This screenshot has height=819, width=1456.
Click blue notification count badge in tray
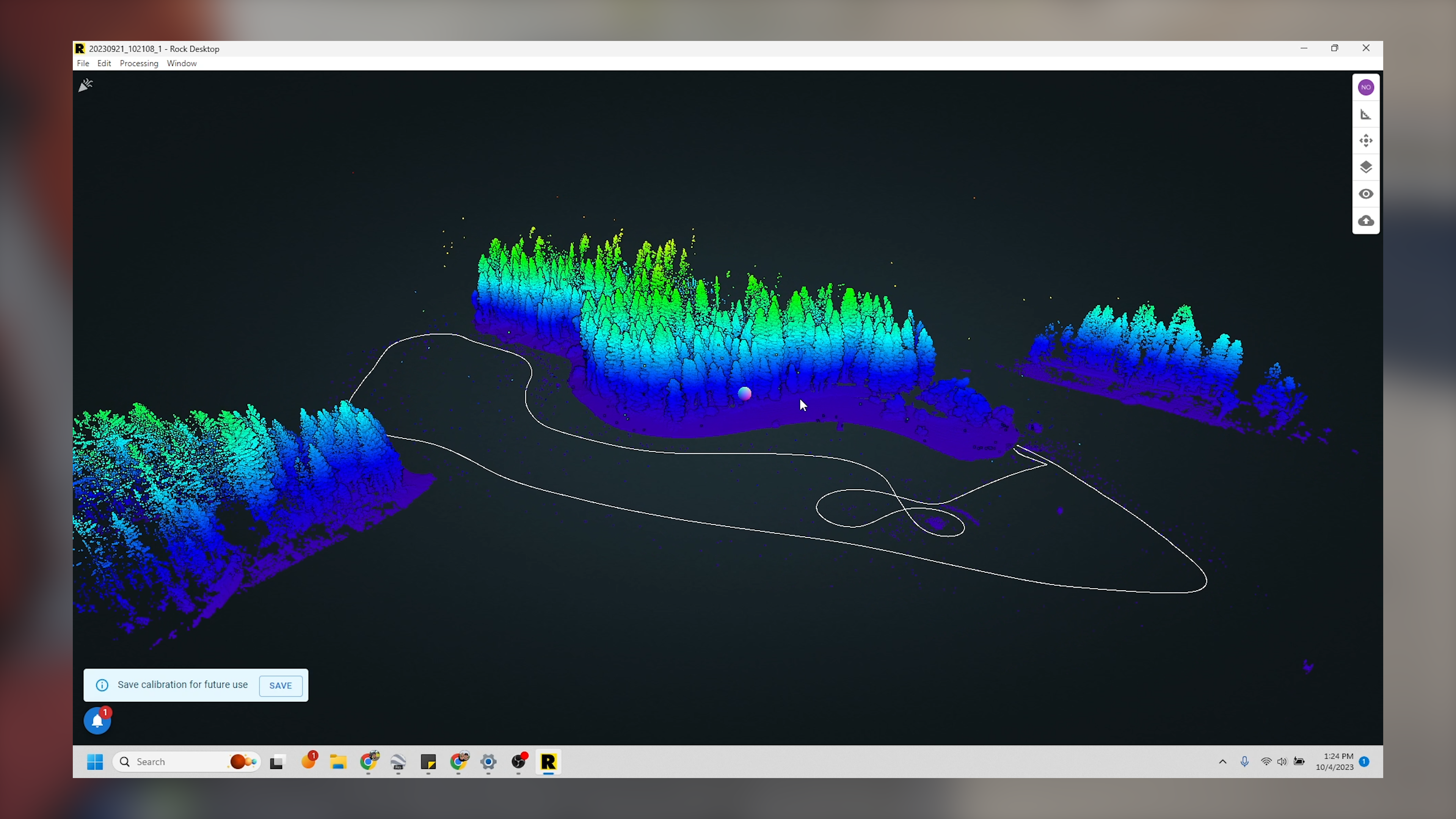click(1364, 762)
